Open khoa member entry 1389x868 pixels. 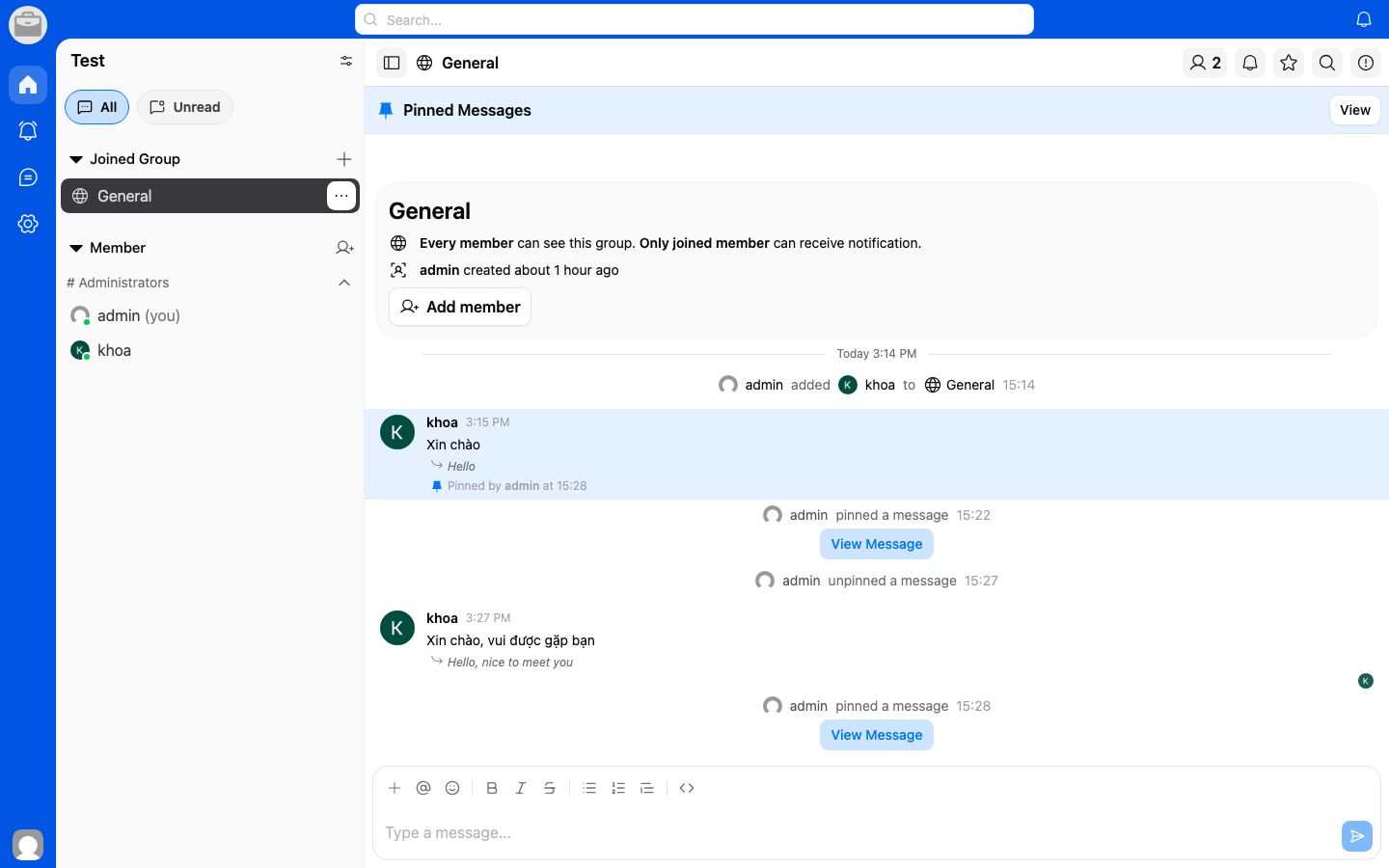(210, 350)
